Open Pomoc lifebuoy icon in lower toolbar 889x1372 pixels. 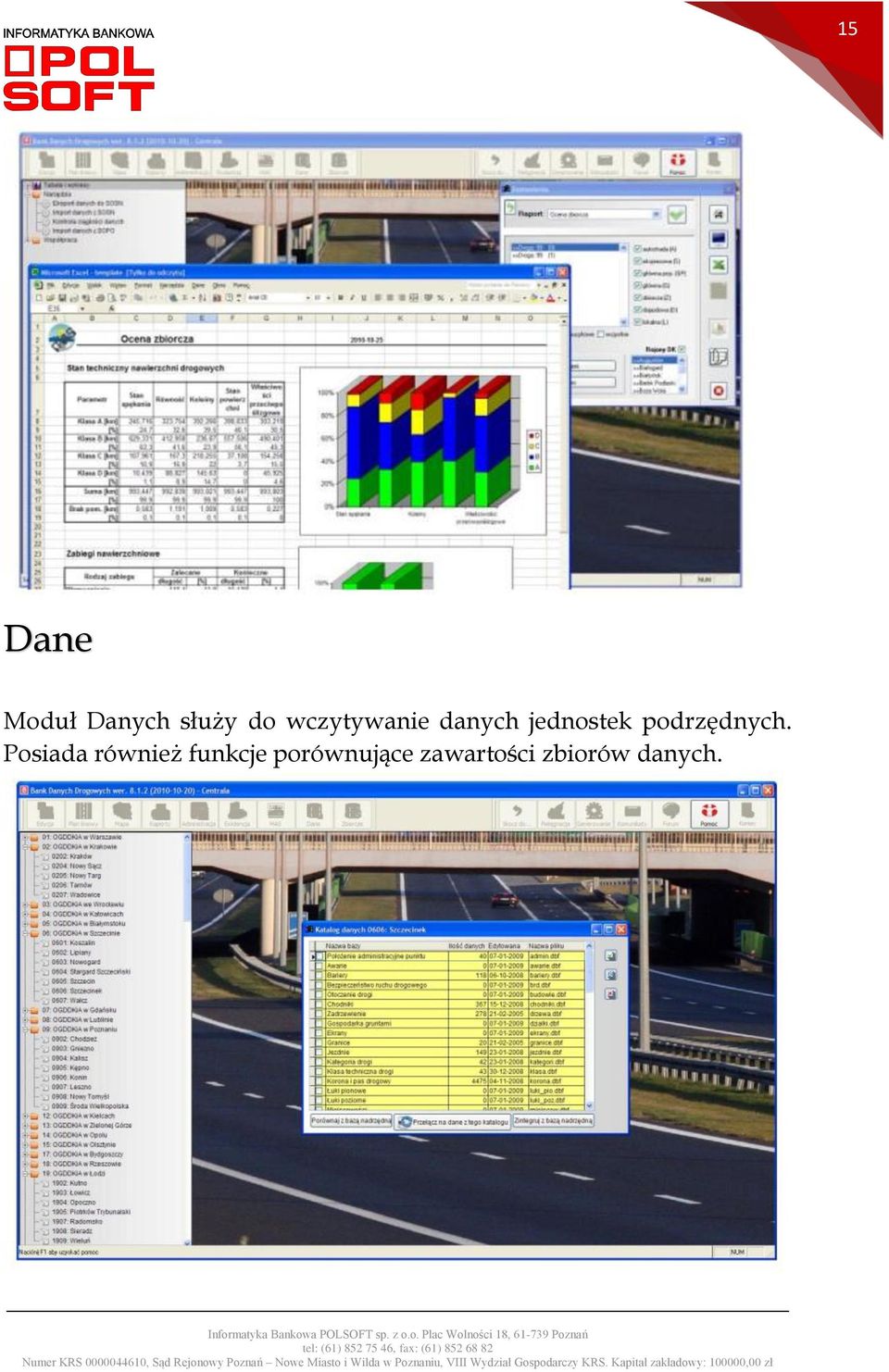708,815
